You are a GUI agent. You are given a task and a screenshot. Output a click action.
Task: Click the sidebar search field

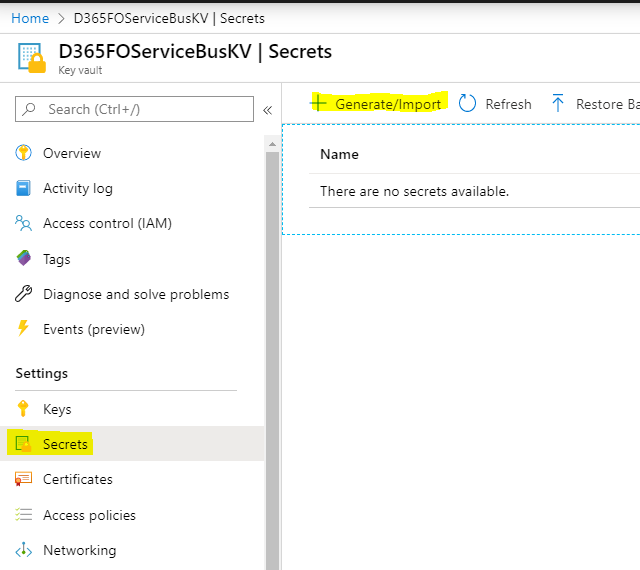134,109
